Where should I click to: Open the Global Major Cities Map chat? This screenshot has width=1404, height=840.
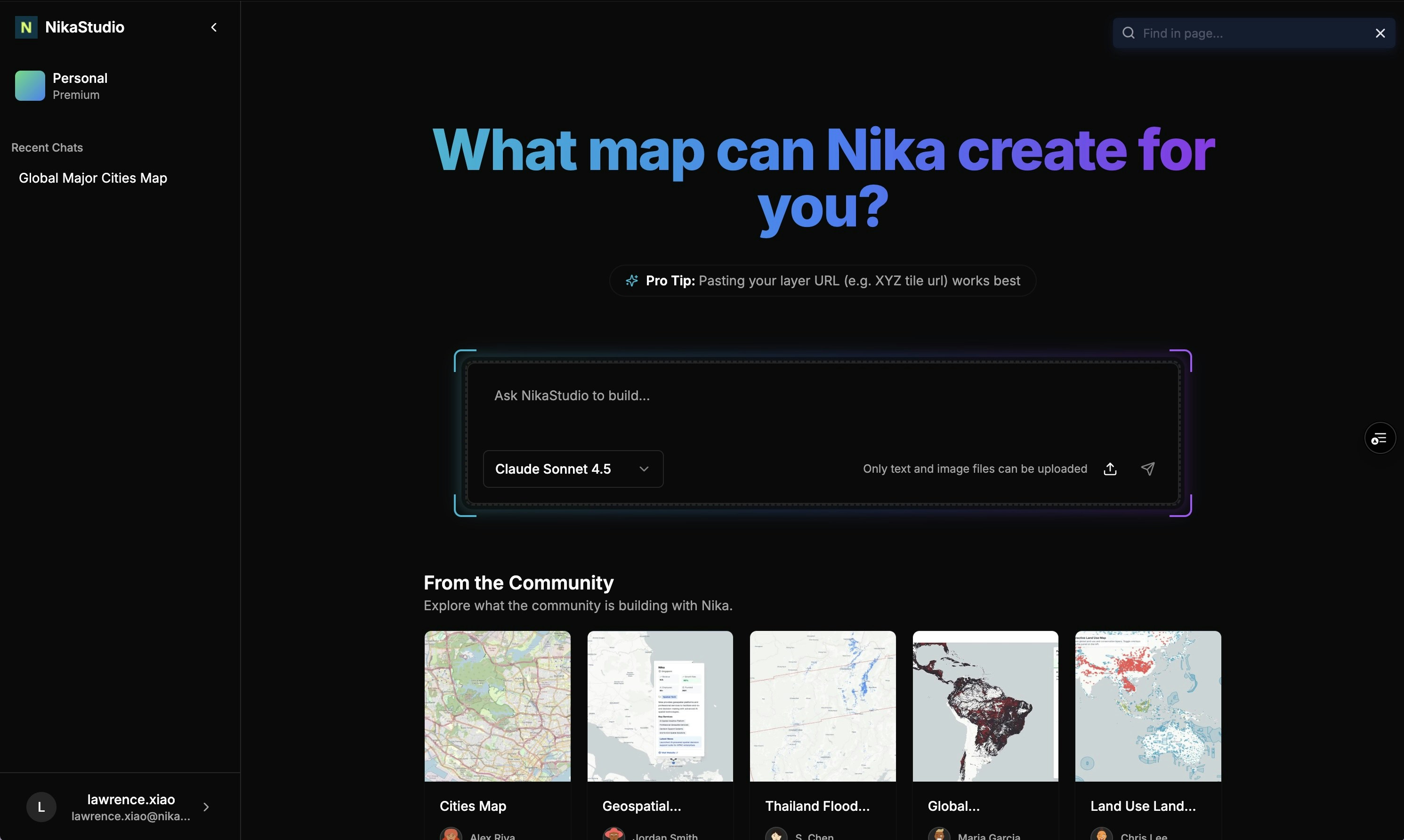[x=92, y=178]
